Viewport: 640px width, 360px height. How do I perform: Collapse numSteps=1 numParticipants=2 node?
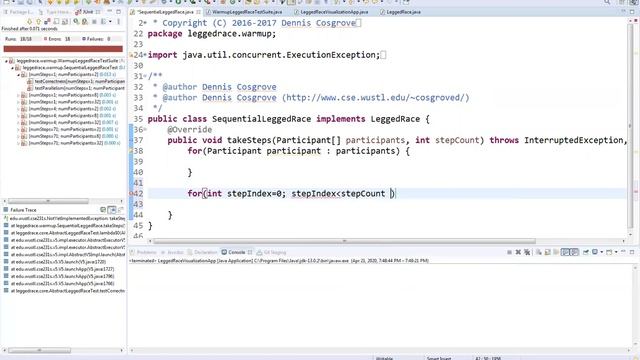(18, 75)
